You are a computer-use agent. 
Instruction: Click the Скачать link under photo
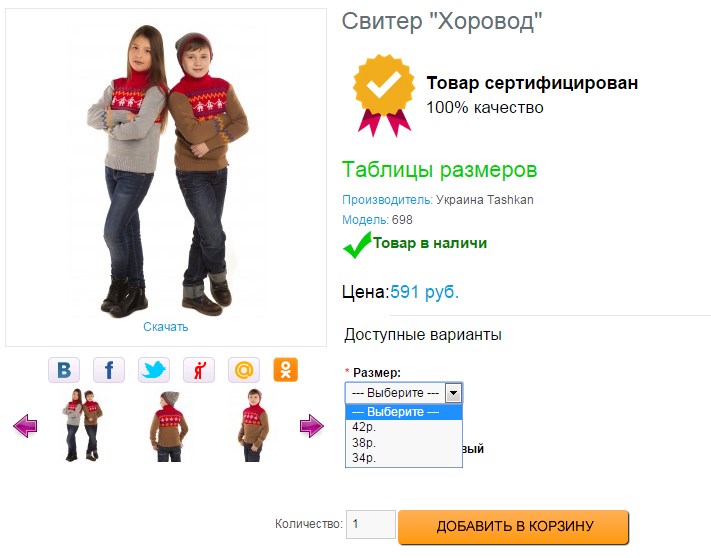click(166, 327)
